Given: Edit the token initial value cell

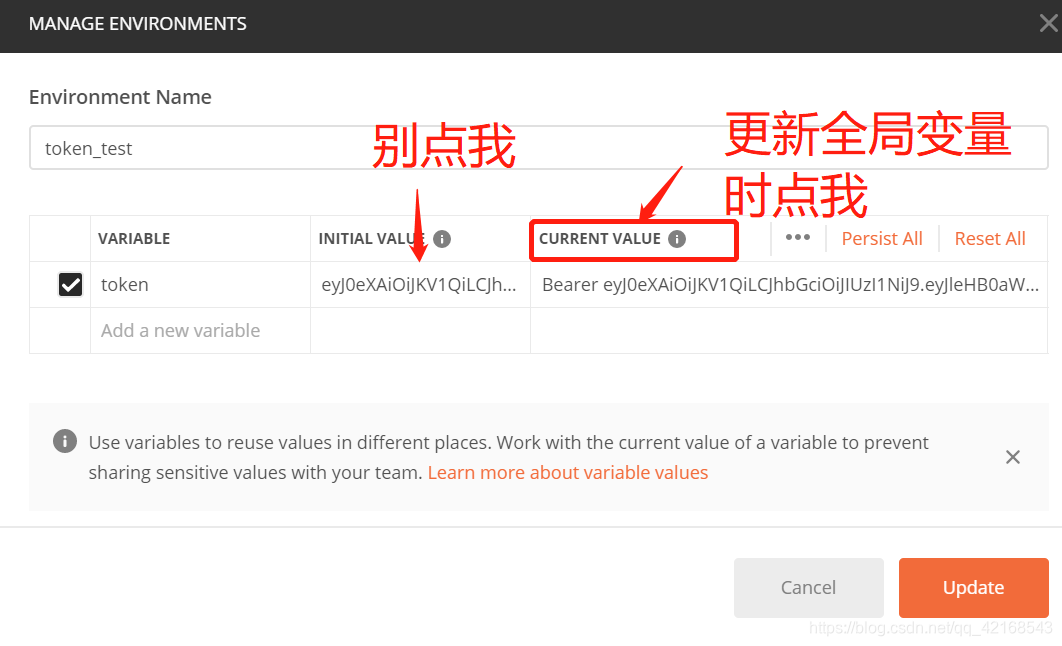Looking at the screenshot, I should [x=420, y=284].
